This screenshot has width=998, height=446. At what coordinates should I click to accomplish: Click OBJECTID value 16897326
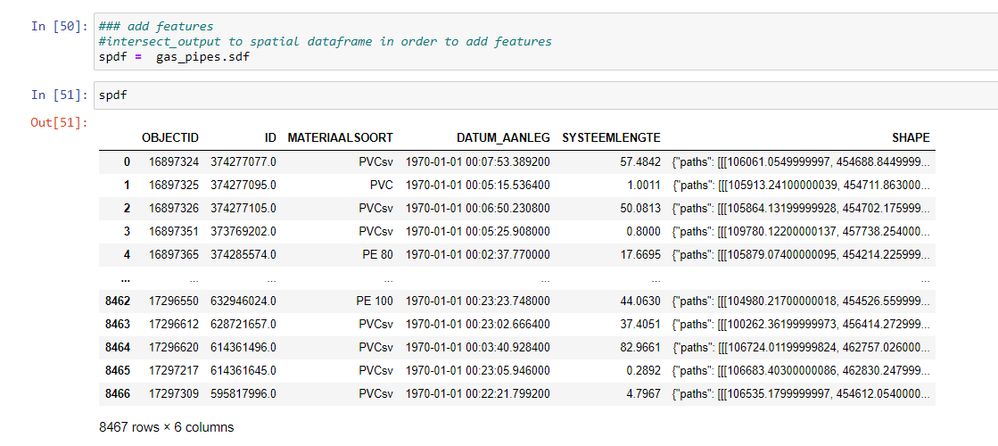[x=174, y=208]
